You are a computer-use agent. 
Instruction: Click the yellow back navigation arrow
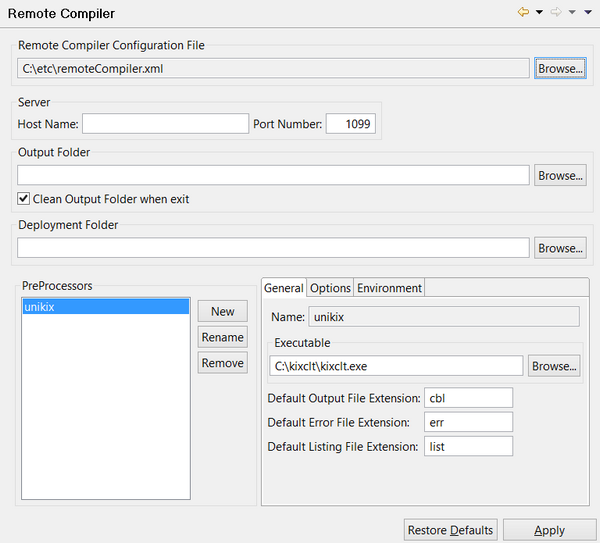(x=523, y=13)
